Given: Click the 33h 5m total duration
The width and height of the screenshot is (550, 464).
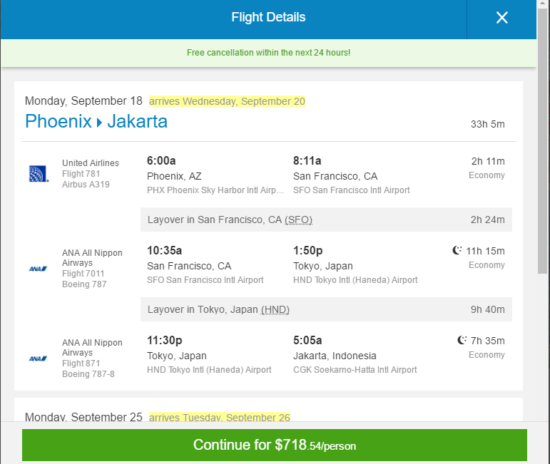Looking at the screenshot, I should pyautogui.click(x=488, y=124).
